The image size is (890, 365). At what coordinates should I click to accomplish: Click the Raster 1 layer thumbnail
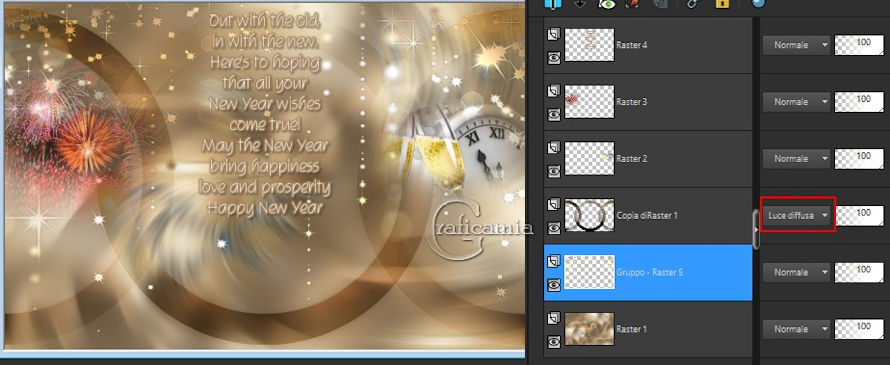click(589, 329)
